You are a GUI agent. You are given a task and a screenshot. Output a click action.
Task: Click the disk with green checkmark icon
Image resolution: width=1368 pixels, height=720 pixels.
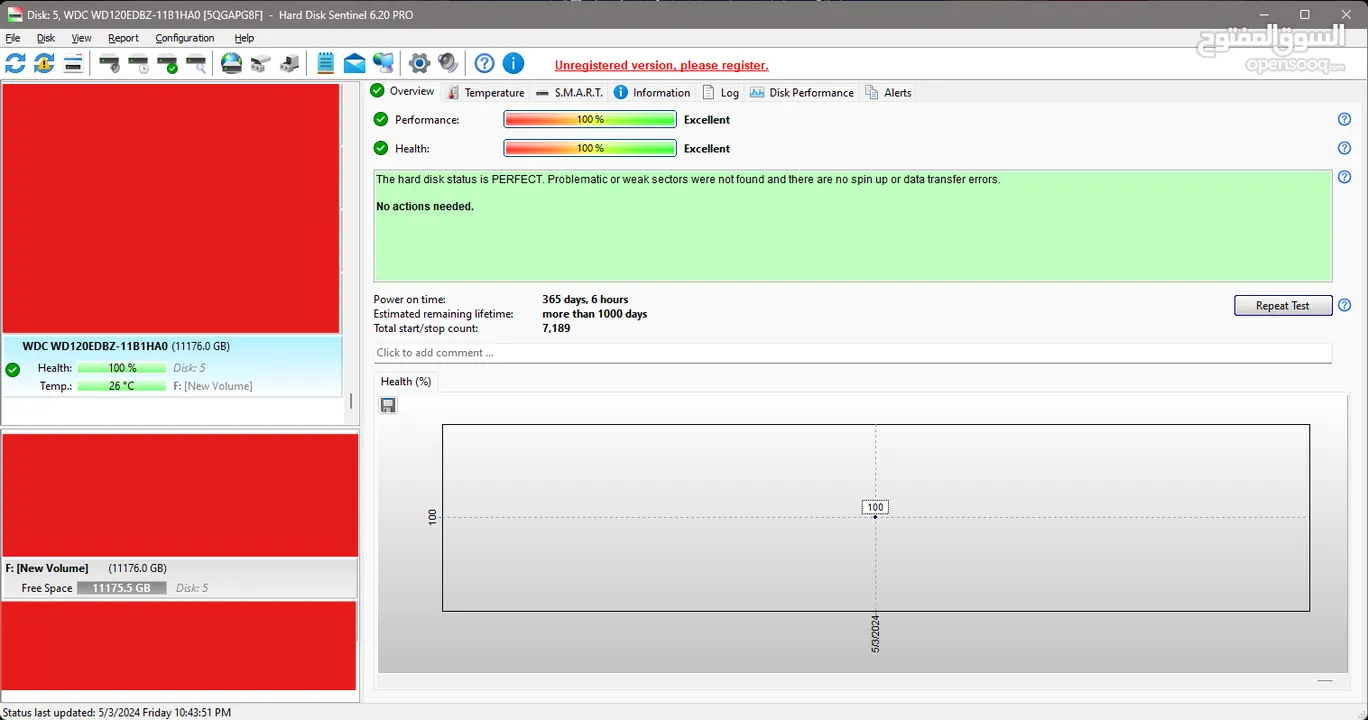[x=168, y=64]
